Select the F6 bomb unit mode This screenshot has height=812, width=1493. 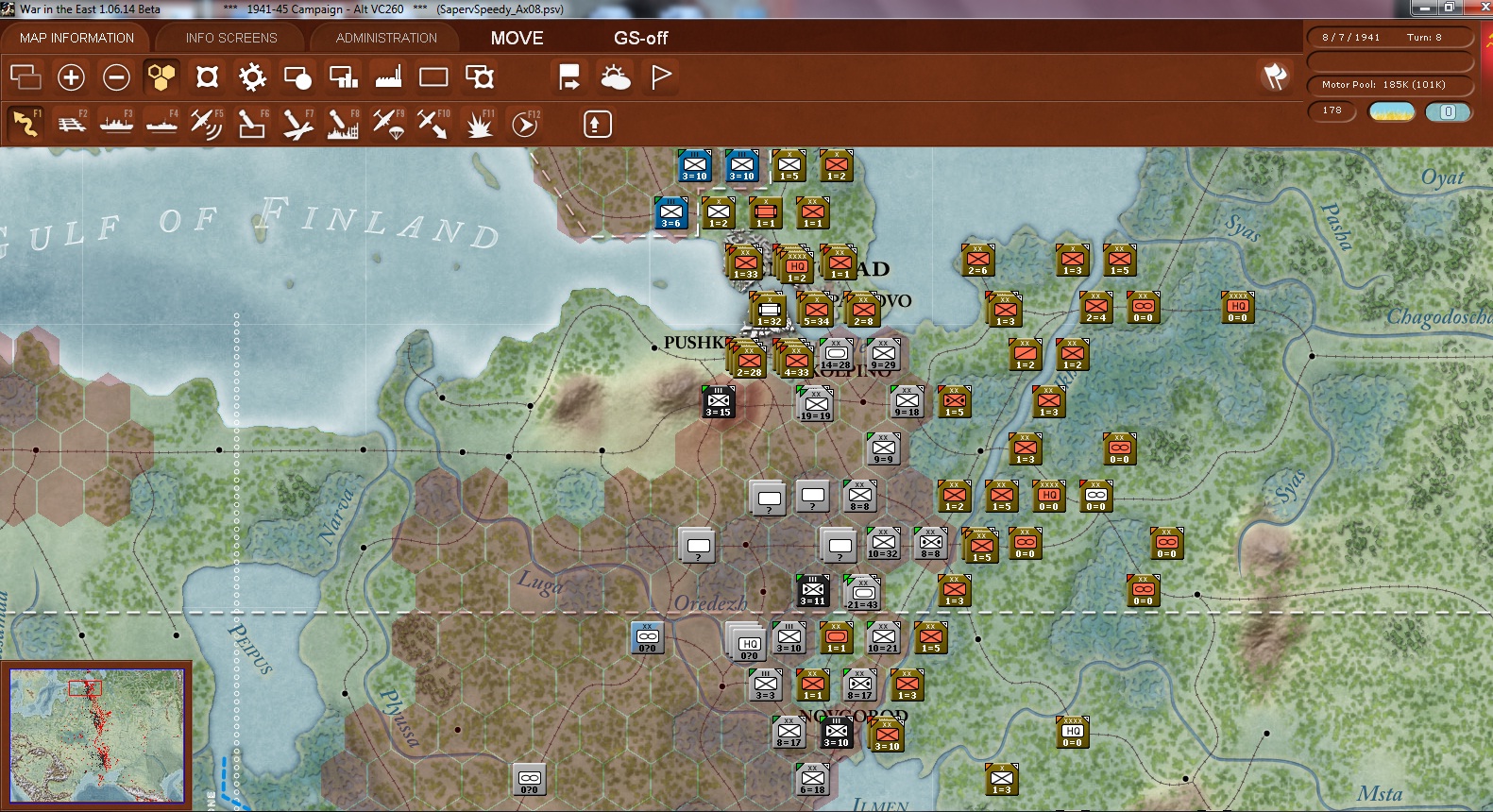(252, 124)
